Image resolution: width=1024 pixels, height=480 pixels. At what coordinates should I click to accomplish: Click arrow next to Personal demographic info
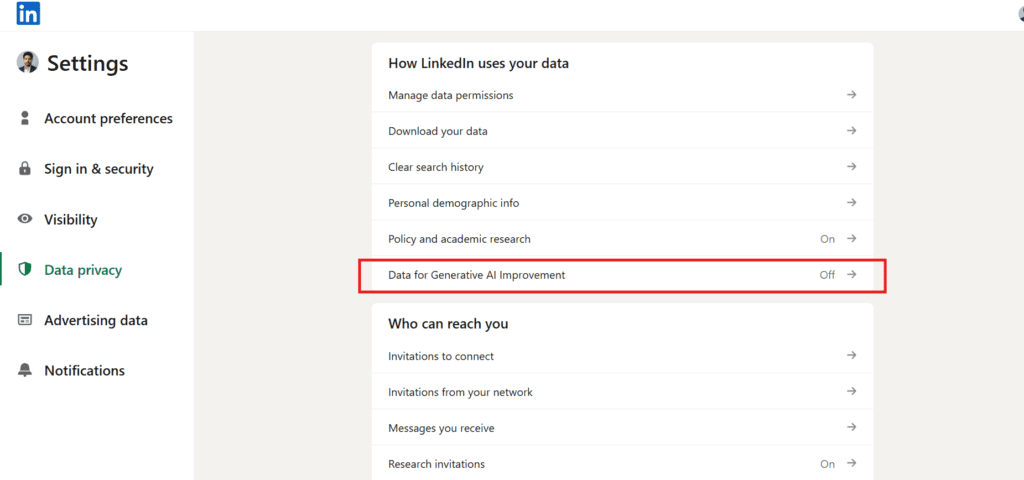point(851,202)
